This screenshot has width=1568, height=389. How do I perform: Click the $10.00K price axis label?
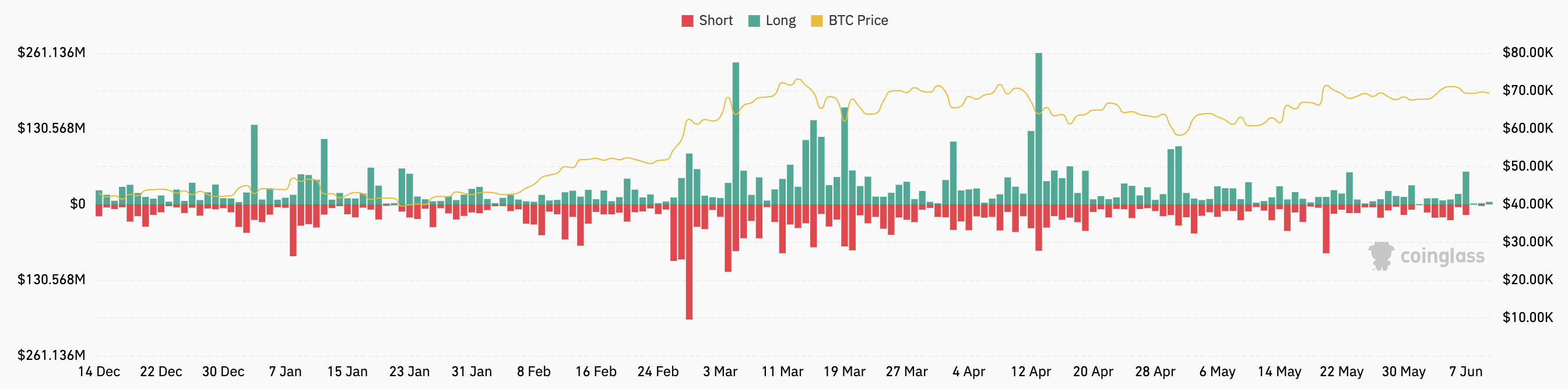click(x=1527, y=317)
